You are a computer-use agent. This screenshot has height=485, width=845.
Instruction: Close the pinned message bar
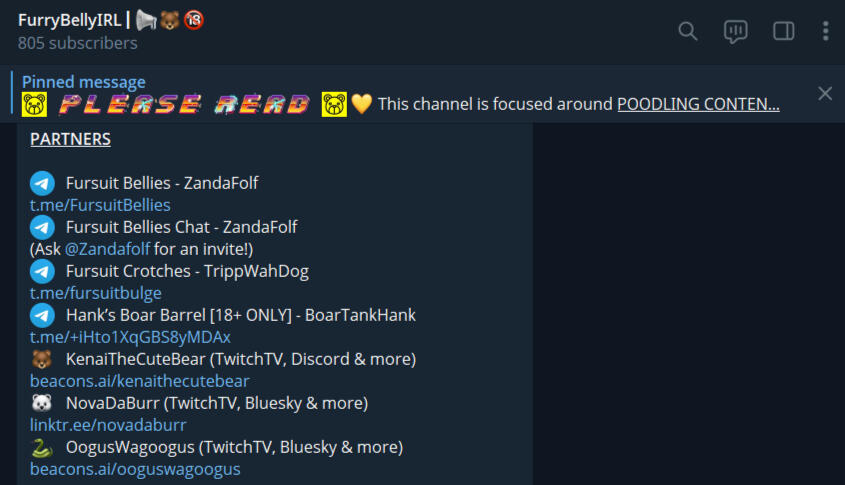[825, 93]
